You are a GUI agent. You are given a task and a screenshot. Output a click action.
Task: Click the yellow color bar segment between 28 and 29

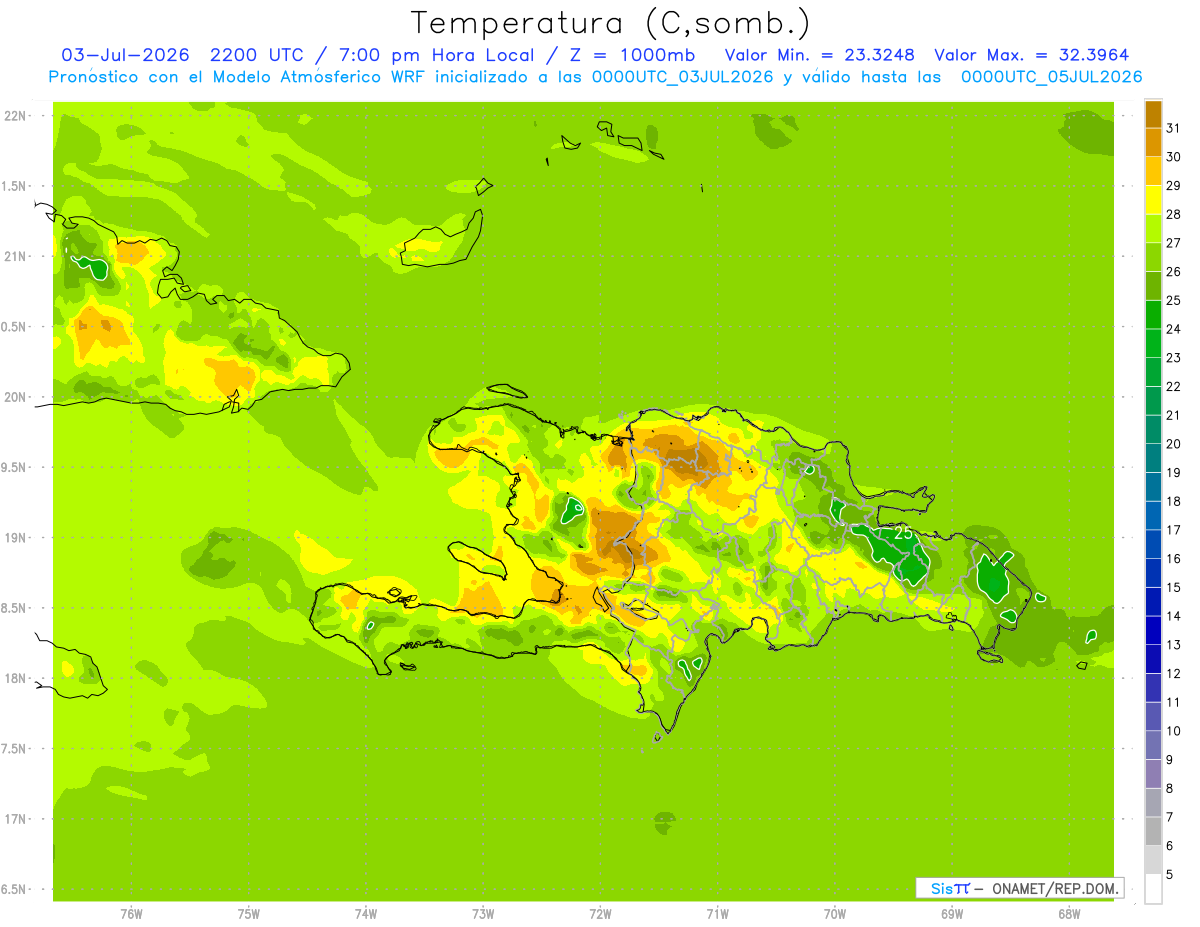(x=1153, y=200)
